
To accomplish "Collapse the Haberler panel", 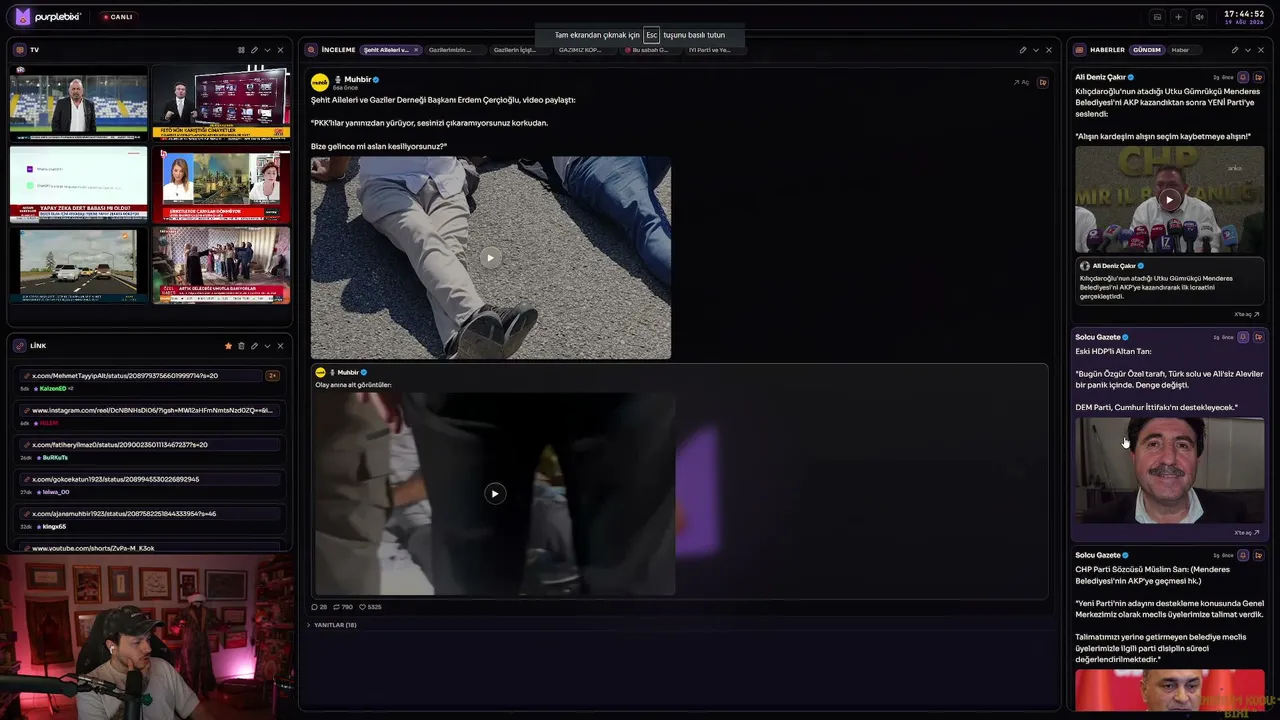I will point(1247,50).
